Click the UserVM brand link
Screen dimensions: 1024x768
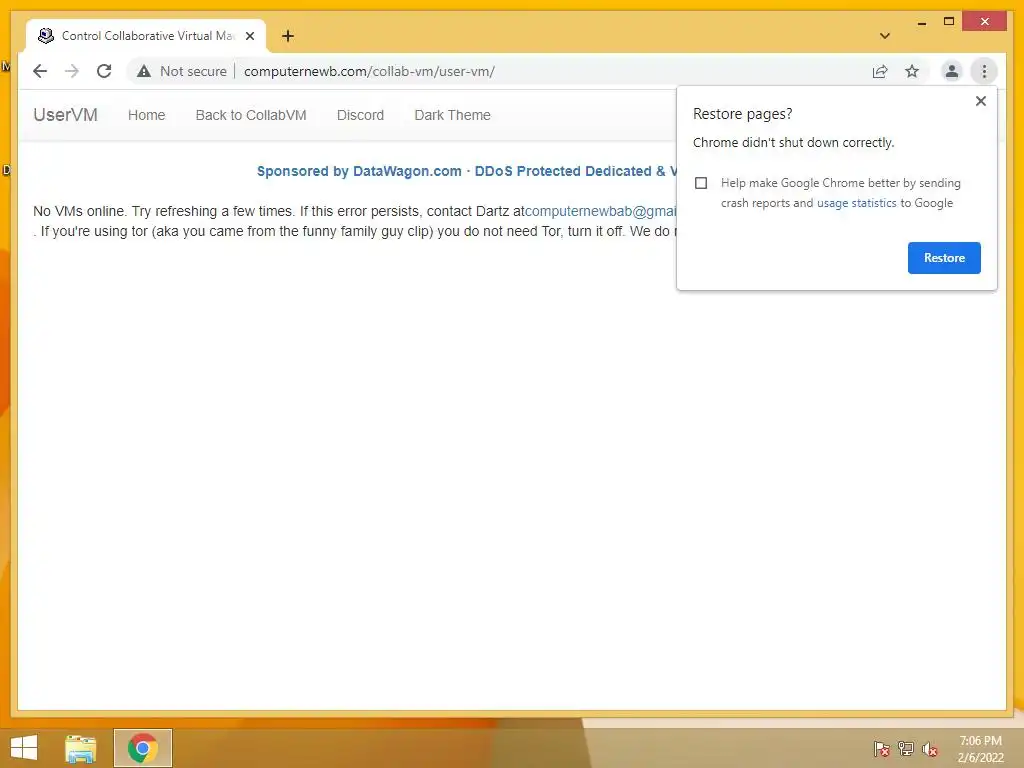(65, 115)
